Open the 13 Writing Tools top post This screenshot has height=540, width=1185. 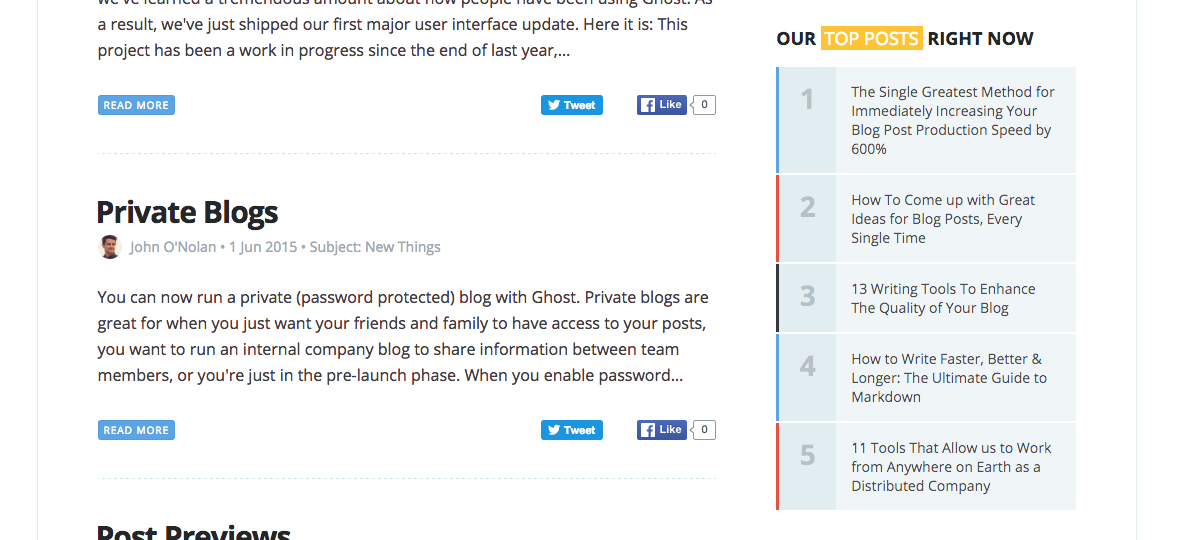click(942, 298)
